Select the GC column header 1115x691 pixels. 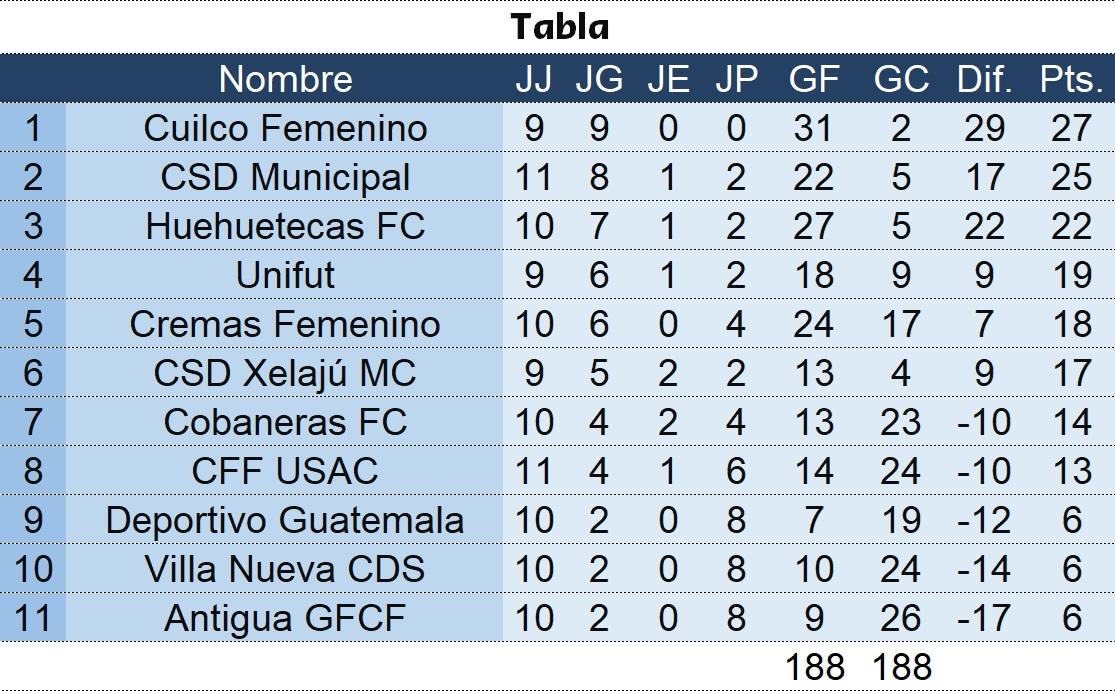coord(900,80)
